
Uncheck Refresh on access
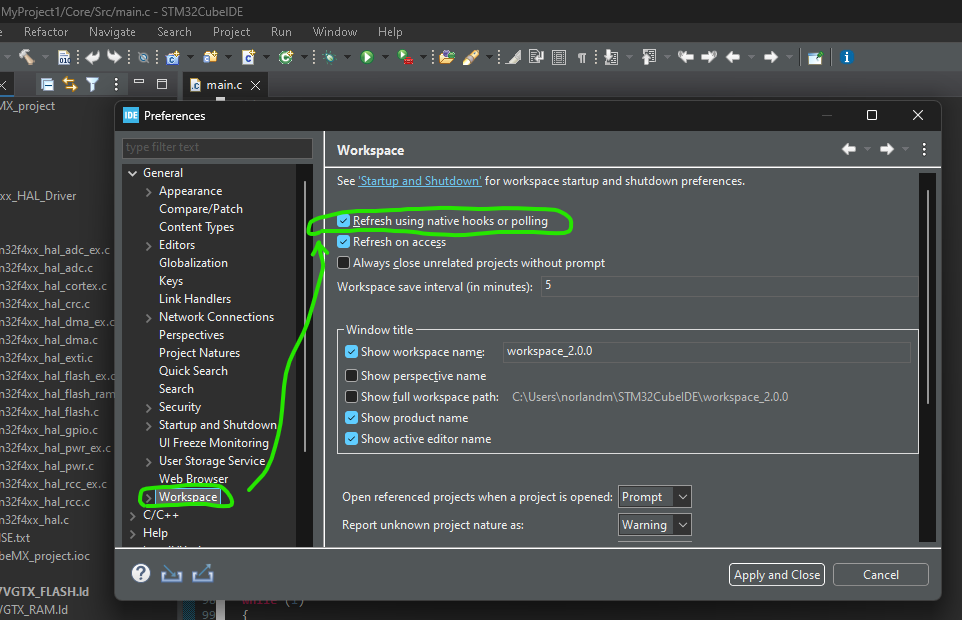(x=344, y=242)
